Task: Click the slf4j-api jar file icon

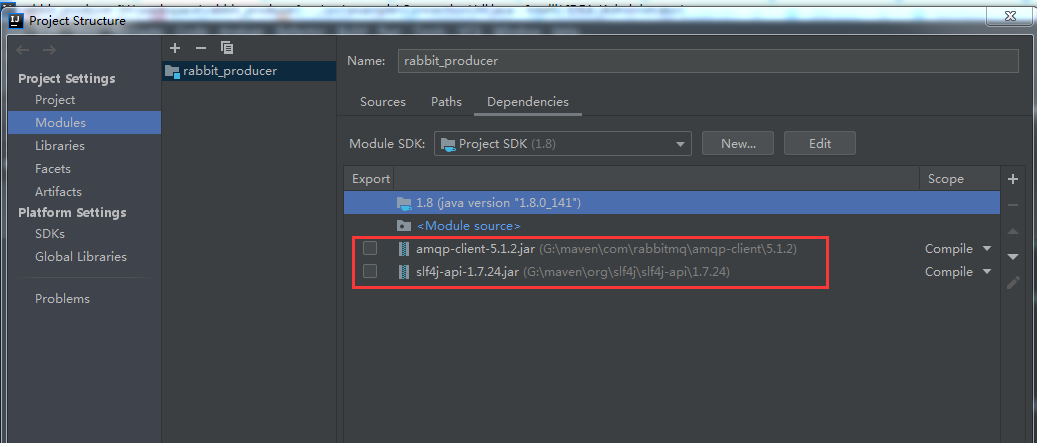Action: tap(403, 272)
